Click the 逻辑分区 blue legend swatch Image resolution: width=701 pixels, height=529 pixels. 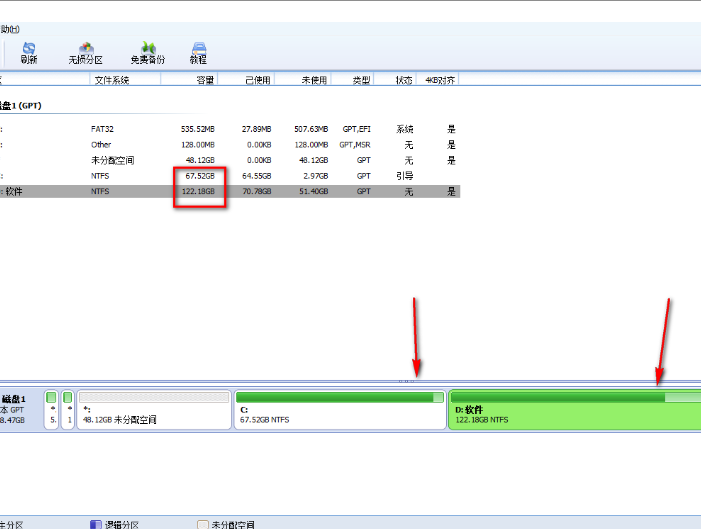pyautogui.click(x=96, y=525)
